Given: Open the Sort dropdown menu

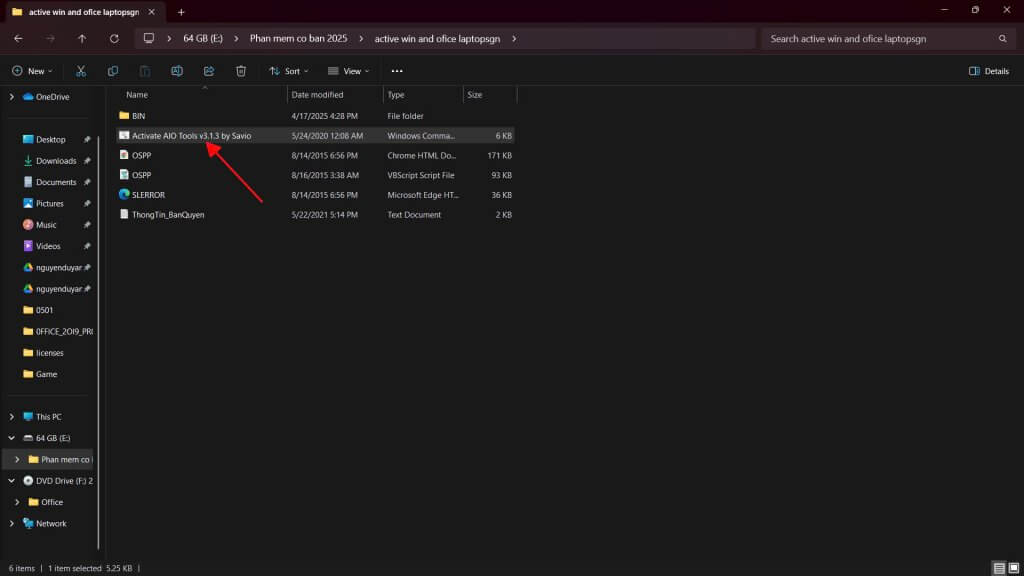Looking at the screenshot, I should click(x=289, y=71).
